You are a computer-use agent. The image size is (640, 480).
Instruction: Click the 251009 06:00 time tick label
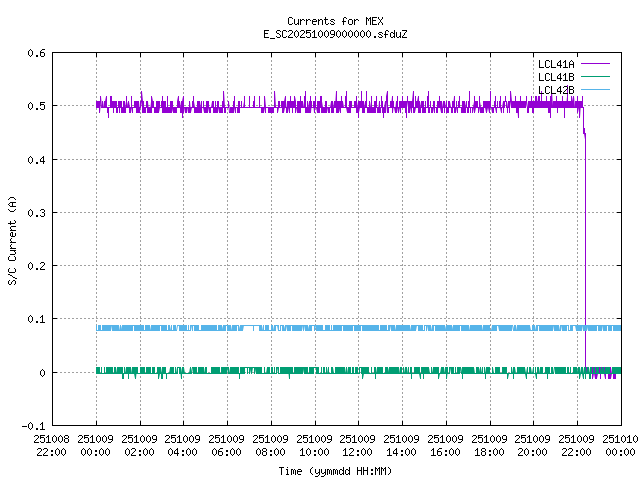(x=226, y=444)
